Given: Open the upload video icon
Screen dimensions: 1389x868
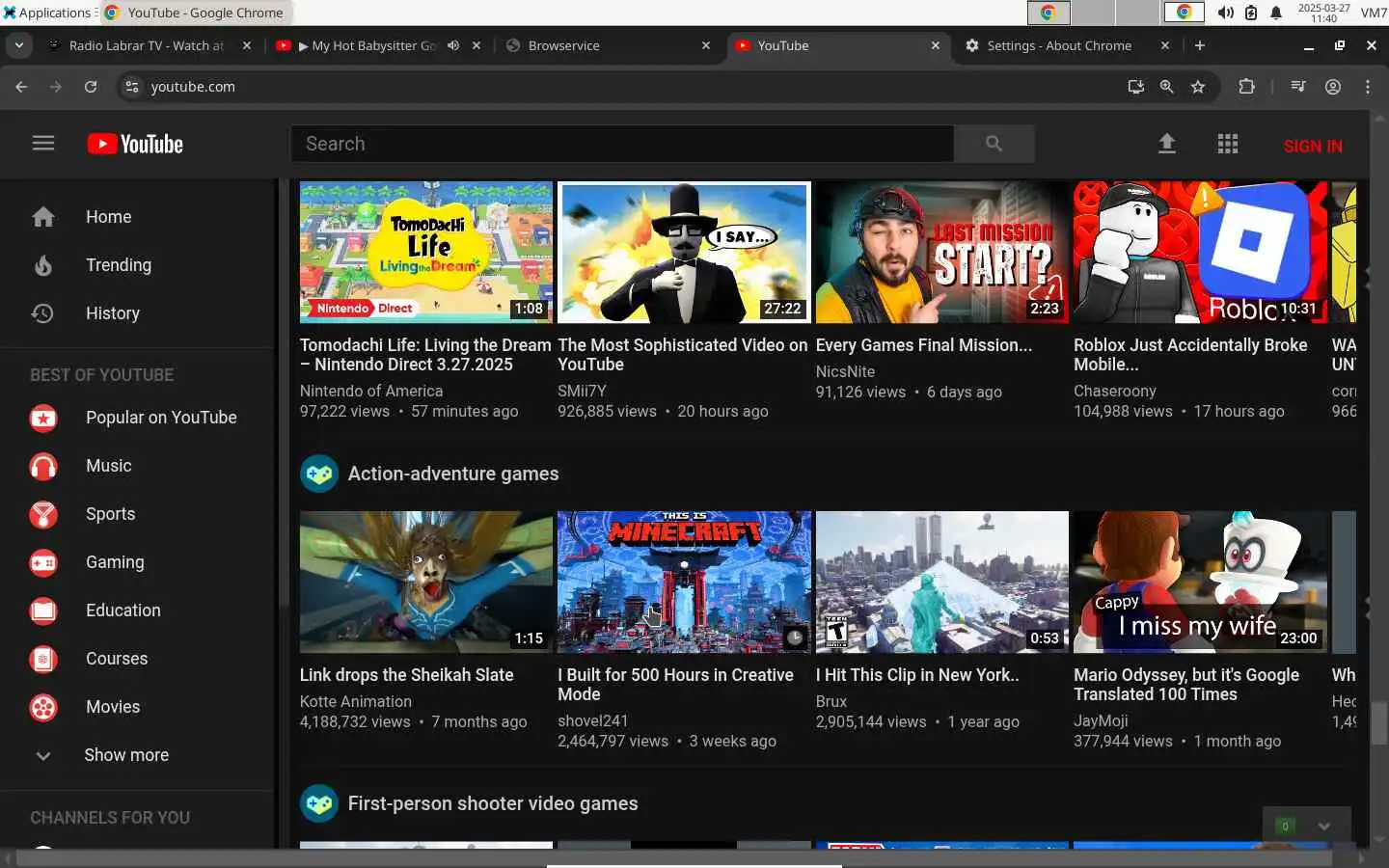Looking at the screenshot, I should 1166,144.
